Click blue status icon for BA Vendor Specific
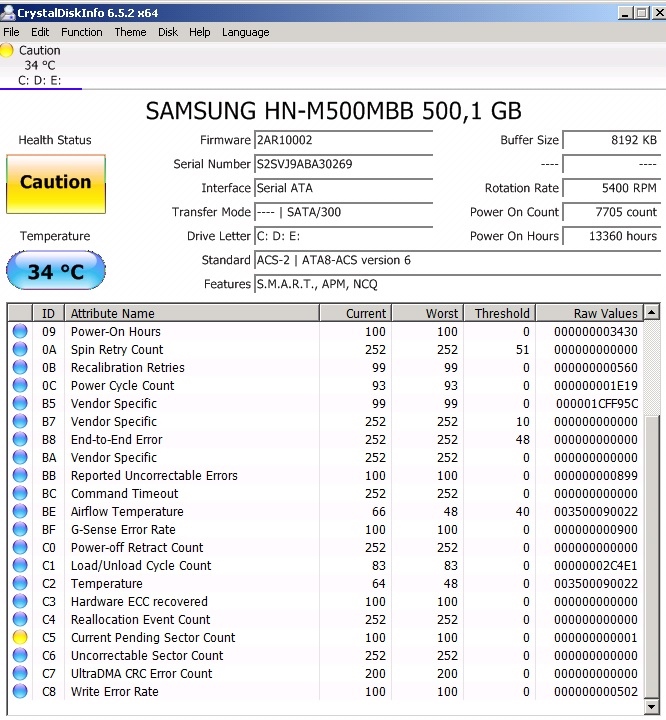The width and height of the screenshot is (666, 720). (20, 457)
